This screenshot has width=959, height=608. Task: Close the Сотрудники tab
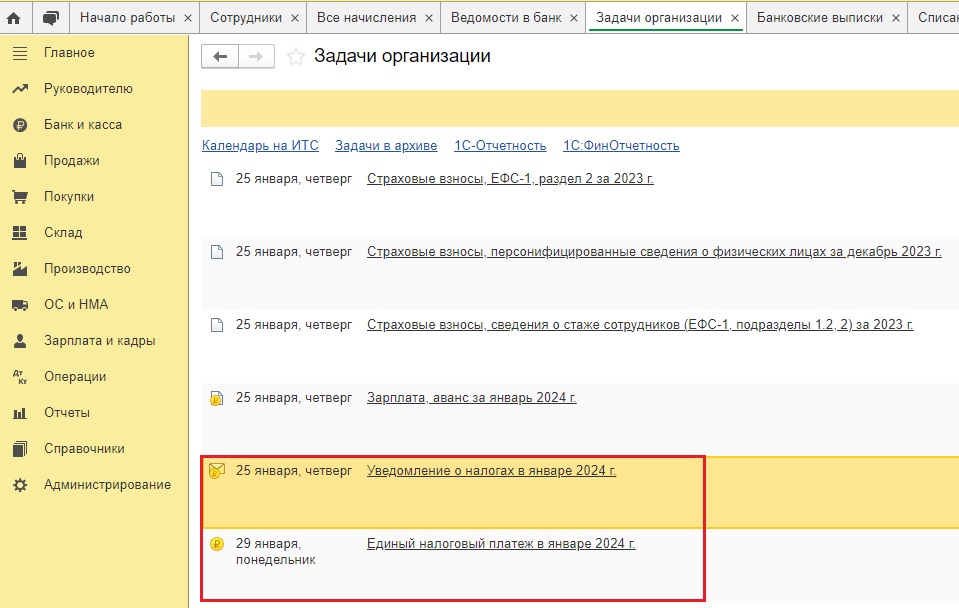coord(295,18)
